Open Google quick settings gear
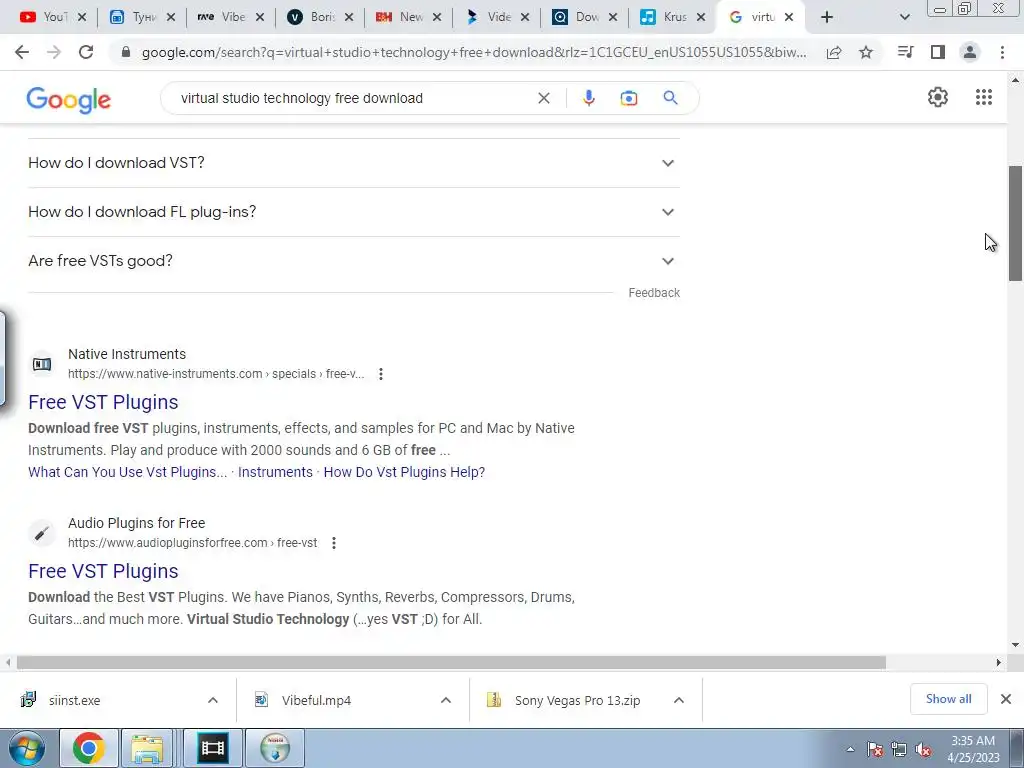 [x=938, y=97]
